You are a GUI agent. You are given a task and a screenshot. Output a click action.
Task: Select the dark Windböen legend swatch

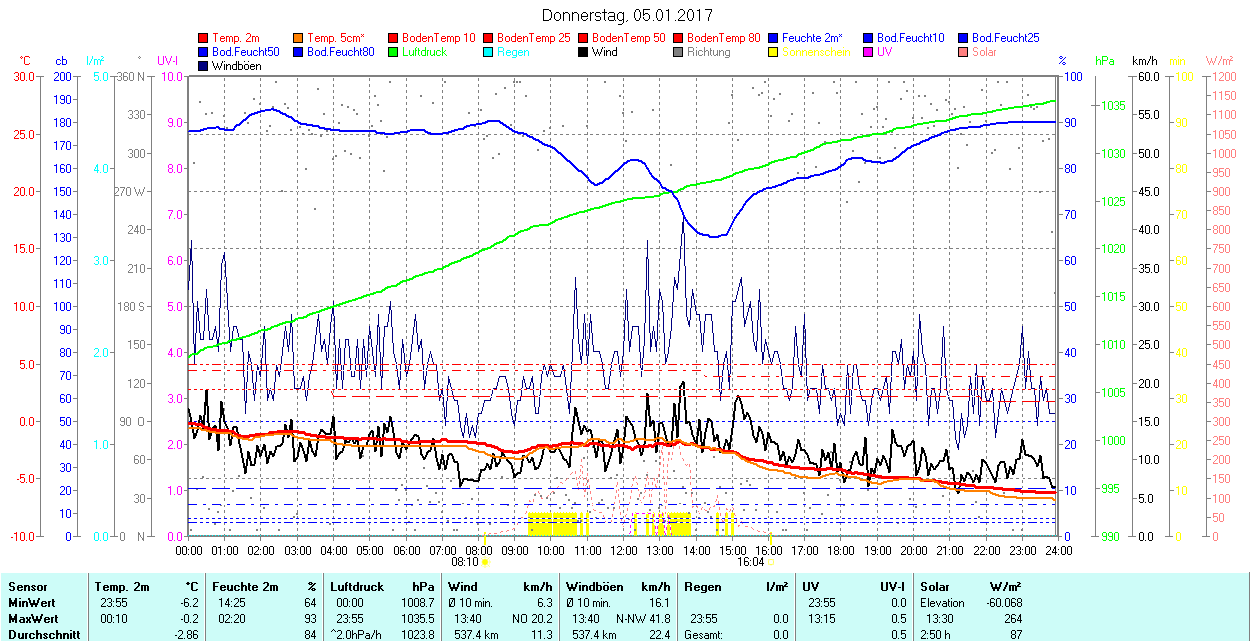point(204,66)
